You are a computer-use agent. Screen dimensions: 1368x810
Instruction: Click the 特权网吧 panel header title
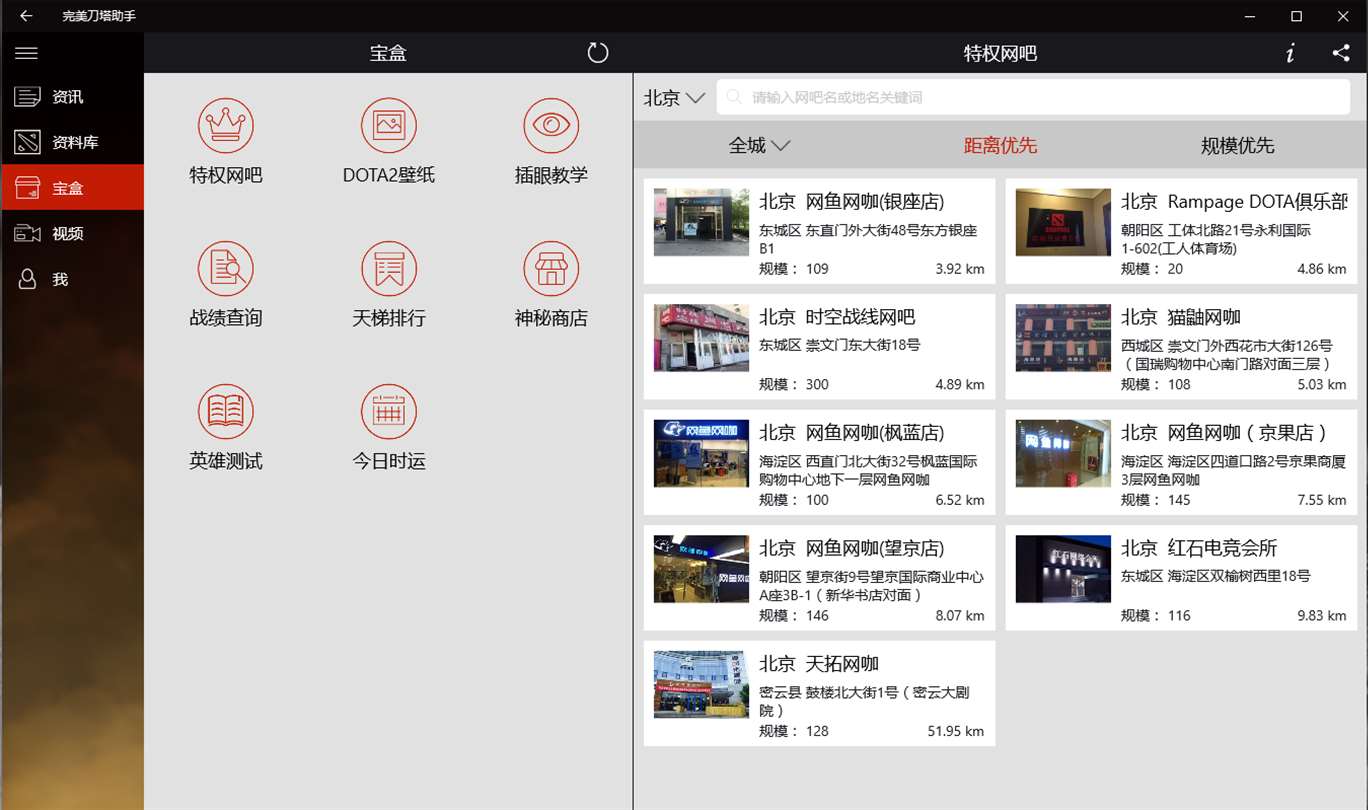tap(1000, 53)
